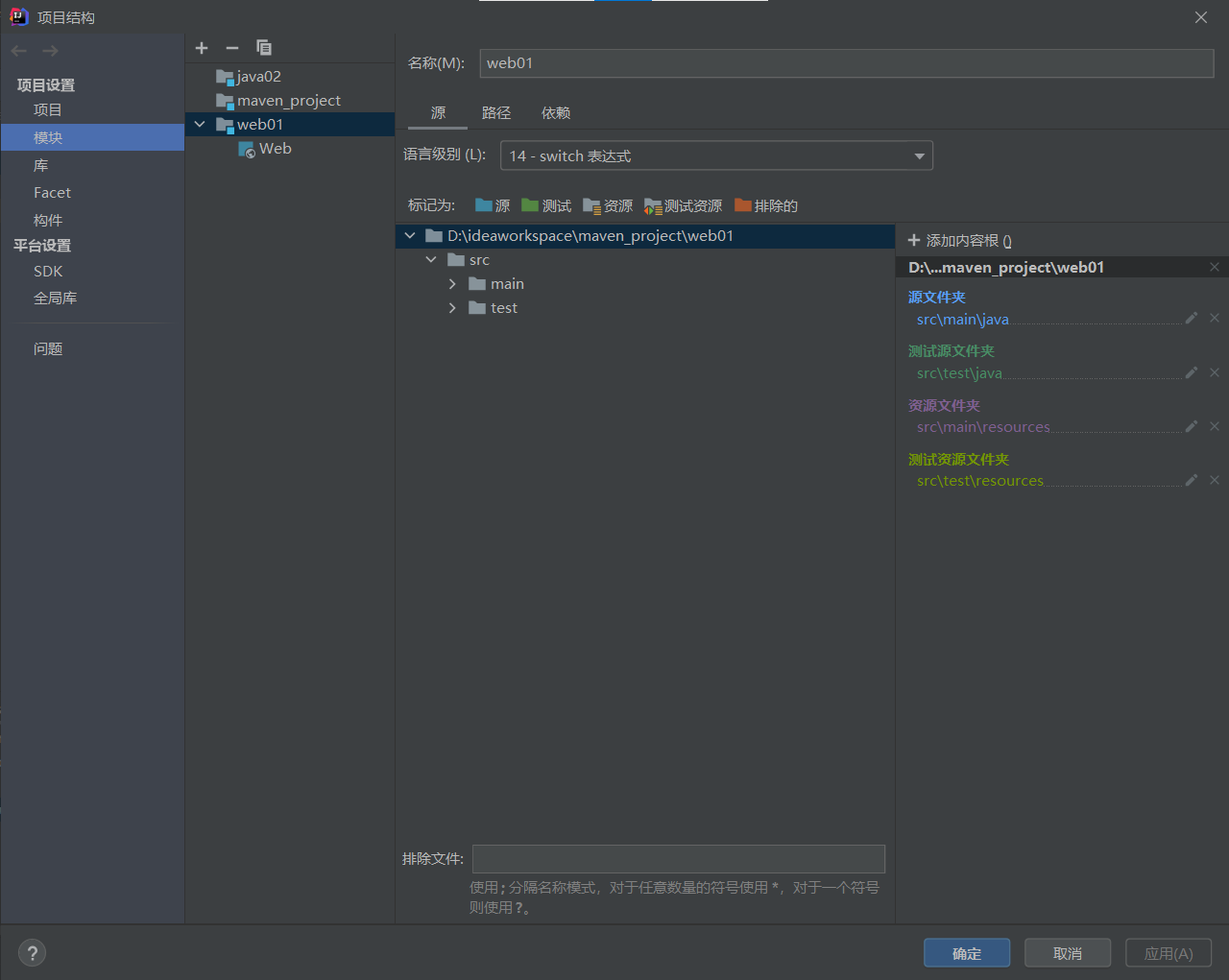Image resolution: width=1229 pixels, height=980 pixels.
Task: Close the 项目结构 dialog window
Action: (1201, 17)
